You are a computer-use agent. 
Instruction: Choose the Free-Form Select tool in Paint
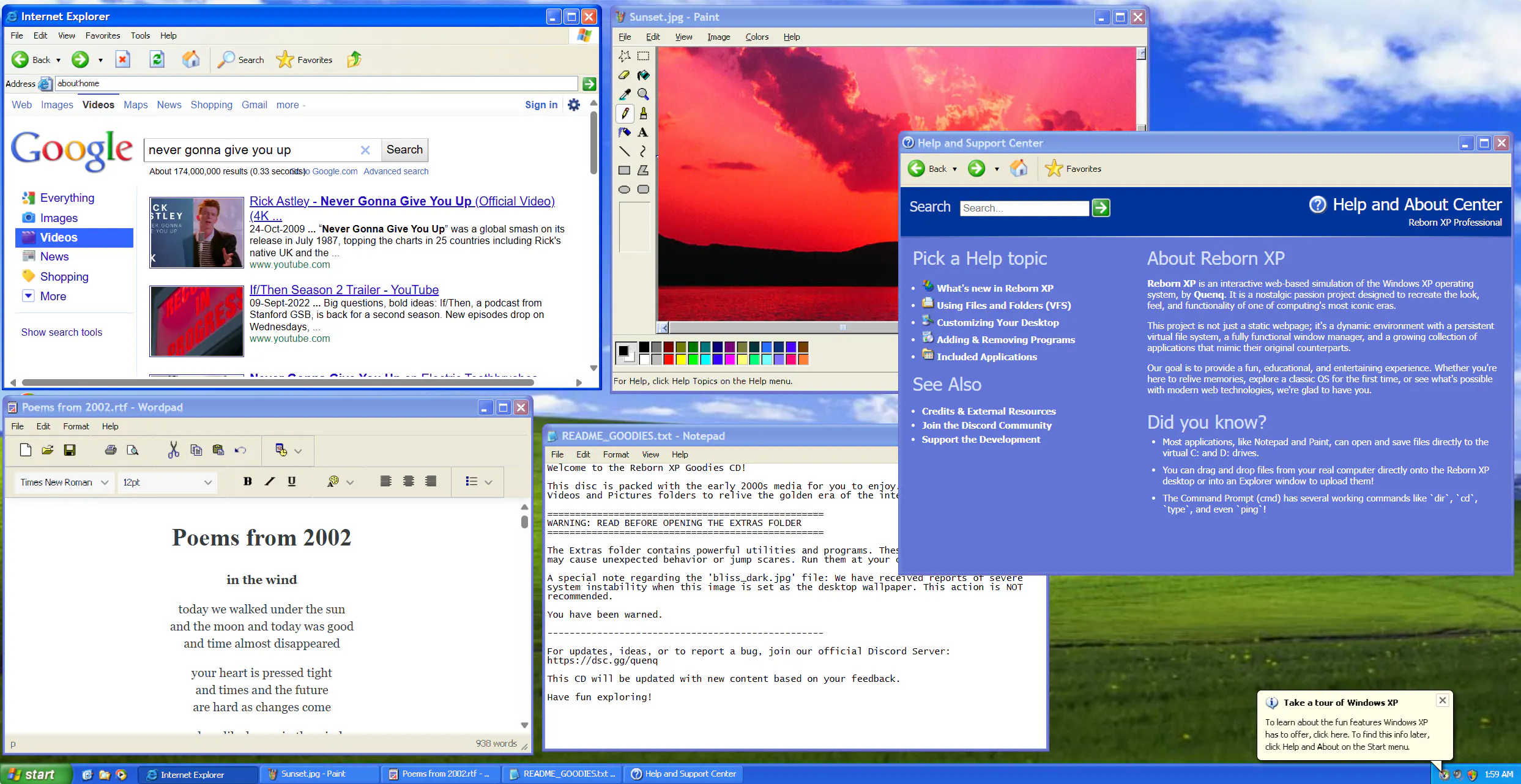click(x=624, y=56)
